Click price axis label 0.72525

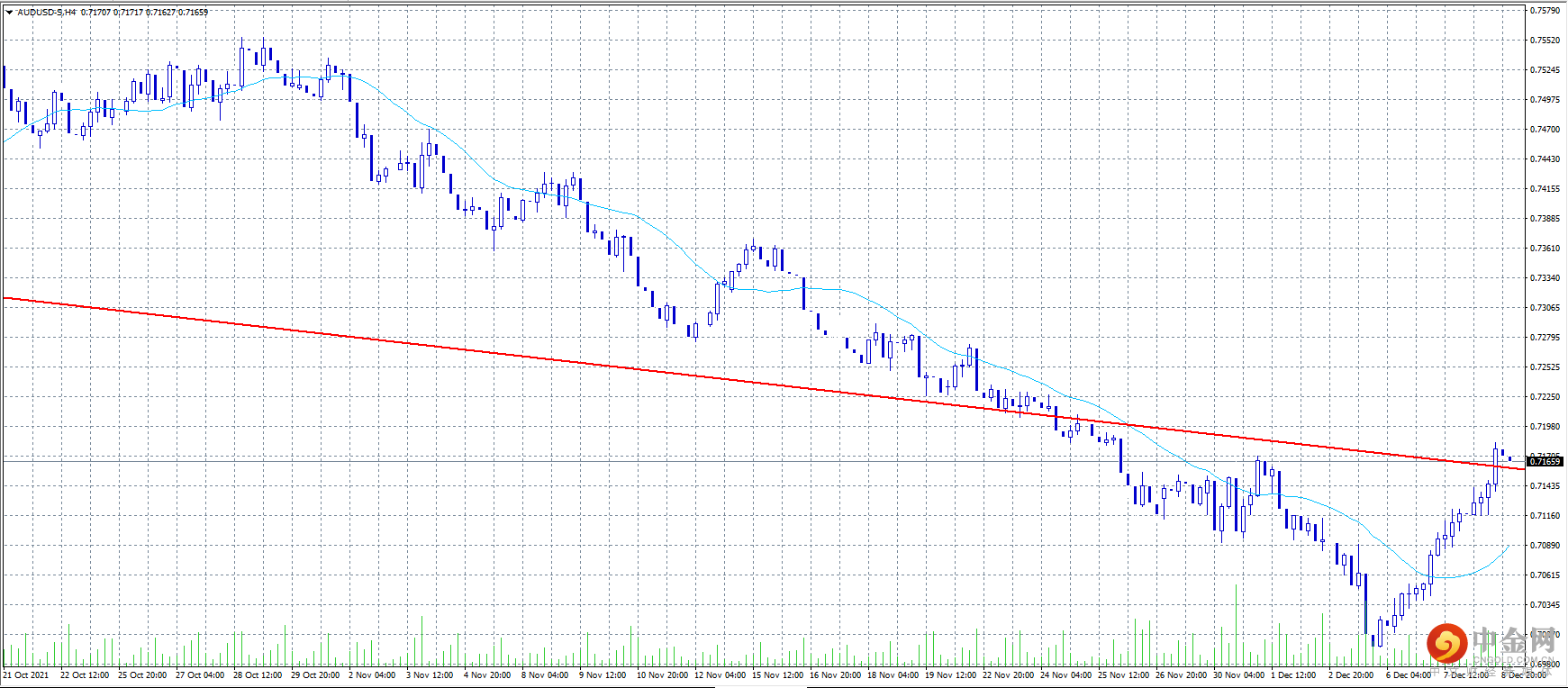tap(1545, 367)
